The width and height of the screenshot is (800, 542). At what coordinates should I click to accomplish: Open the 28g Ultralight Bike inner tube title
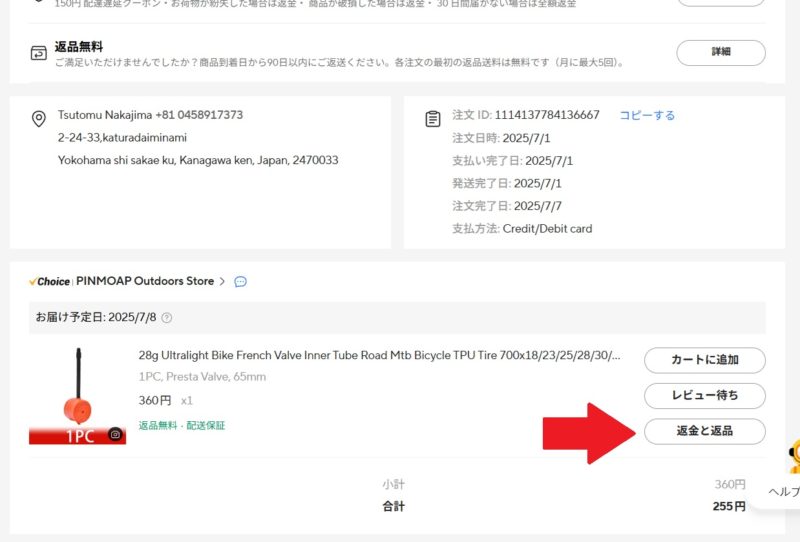[379, 355]
